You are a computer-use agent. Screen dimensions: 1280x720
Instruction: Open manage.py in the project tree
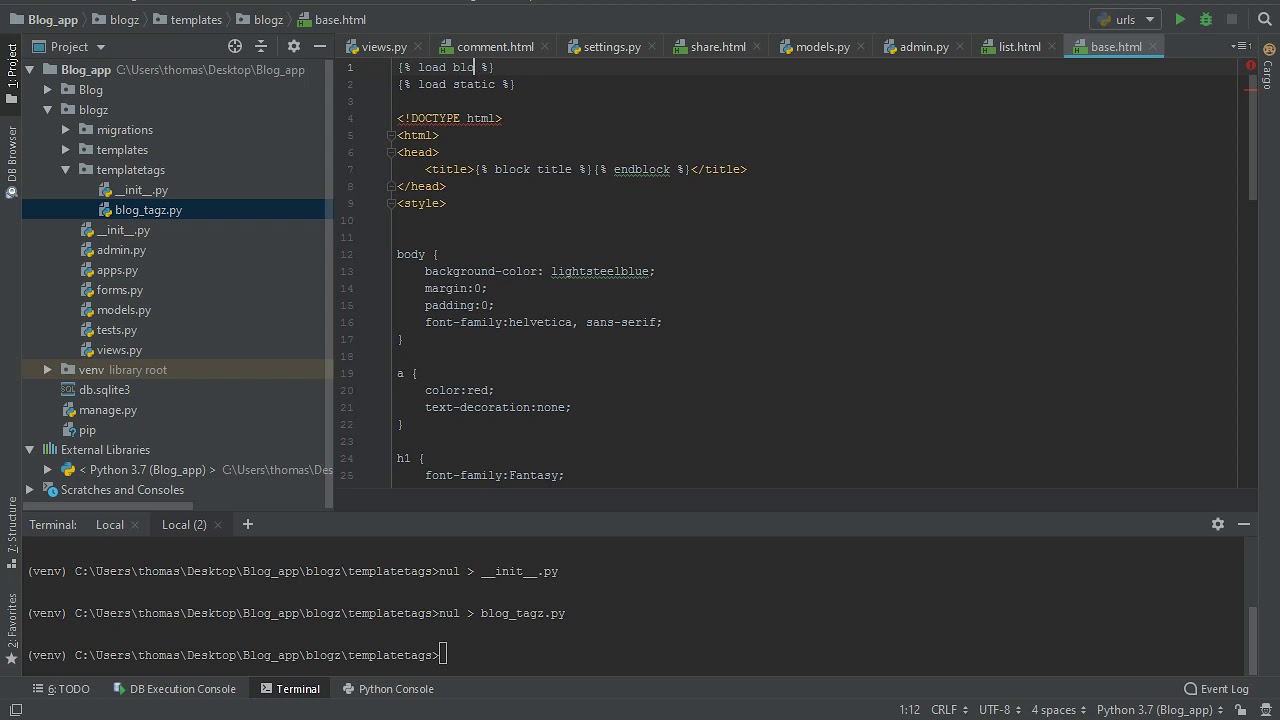(x=108, y=410)
